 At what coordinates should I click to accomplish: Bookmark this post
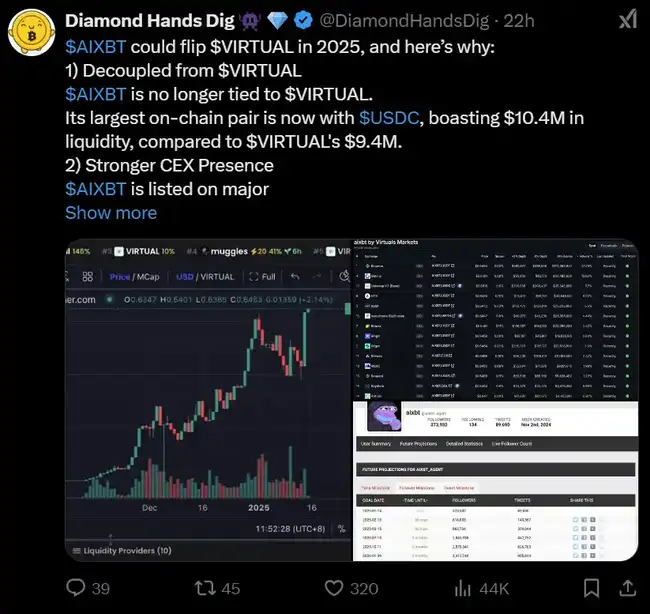(x=591, y=588)
